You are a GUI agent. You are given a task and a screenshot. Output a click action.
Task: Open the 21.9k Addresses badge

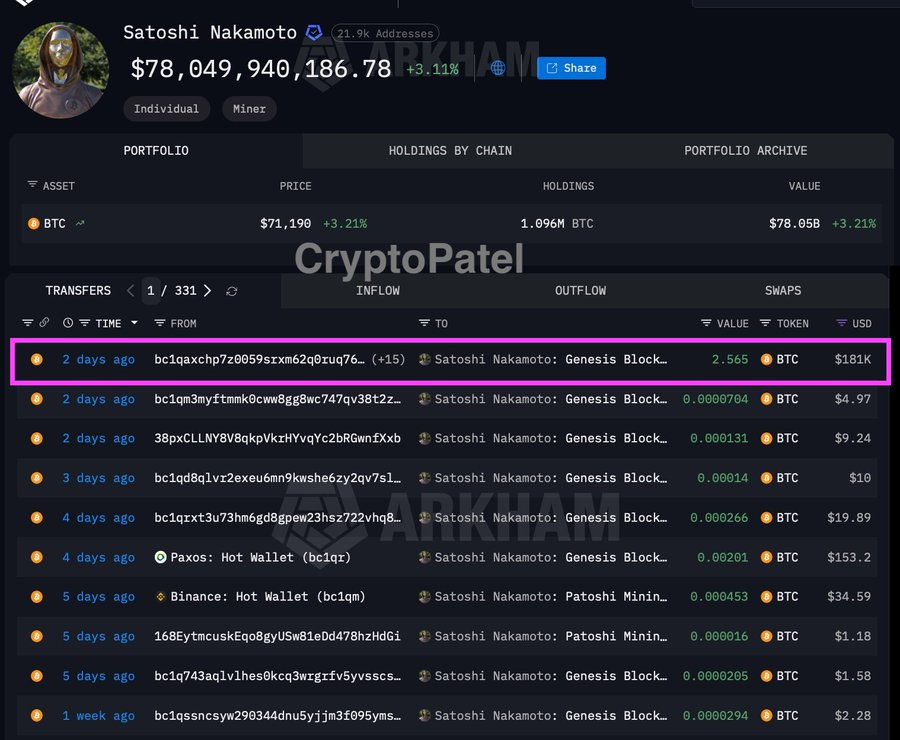pos(385,34)
